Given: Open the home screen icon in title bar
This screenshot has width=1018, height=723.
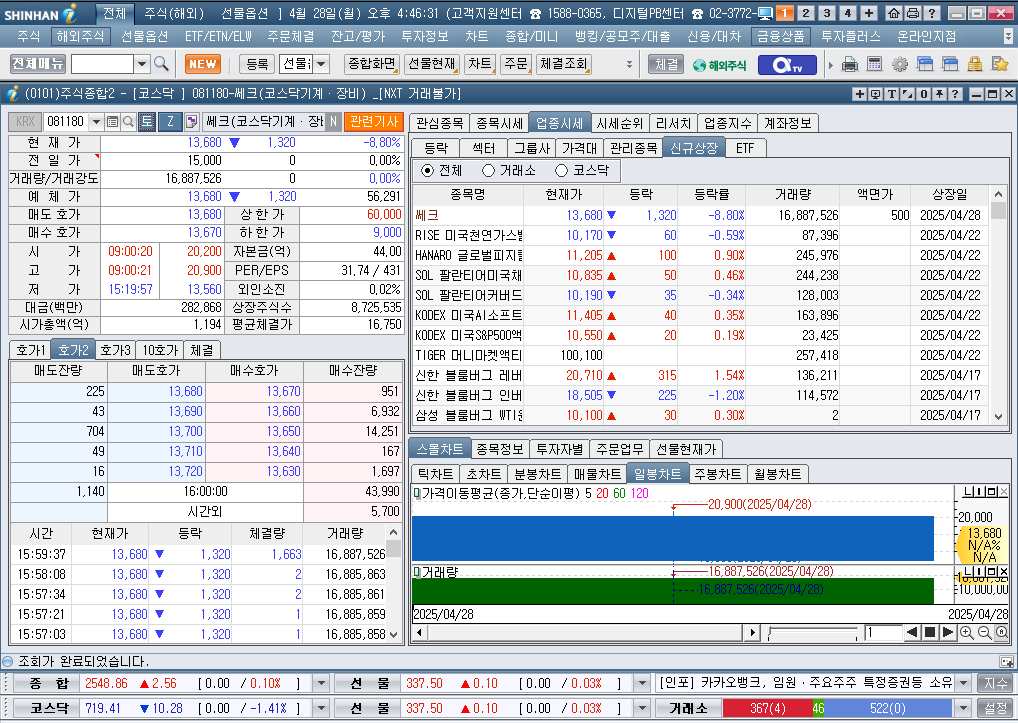Looking at the screenshot, I should [x=894, y=13].
